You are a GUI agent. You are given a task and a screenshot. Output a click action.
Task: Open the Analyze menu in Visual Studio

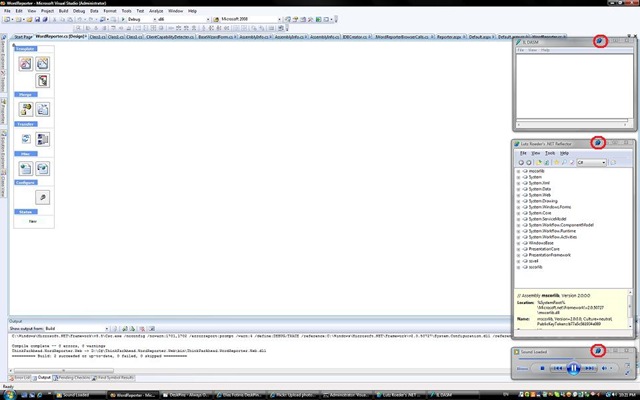click(156, 11)
